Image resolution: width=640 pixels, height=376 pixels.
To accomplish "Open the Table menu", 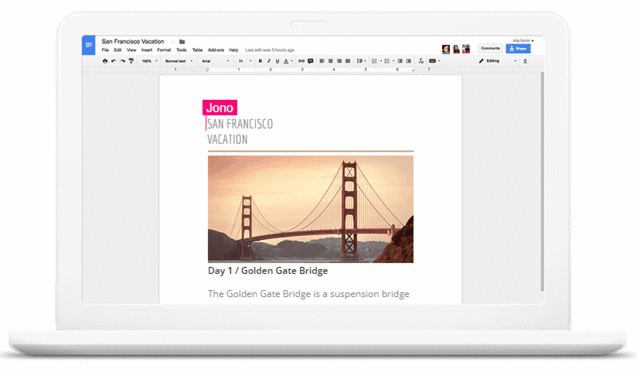I will pyautogui.click(x=198, y=50).
